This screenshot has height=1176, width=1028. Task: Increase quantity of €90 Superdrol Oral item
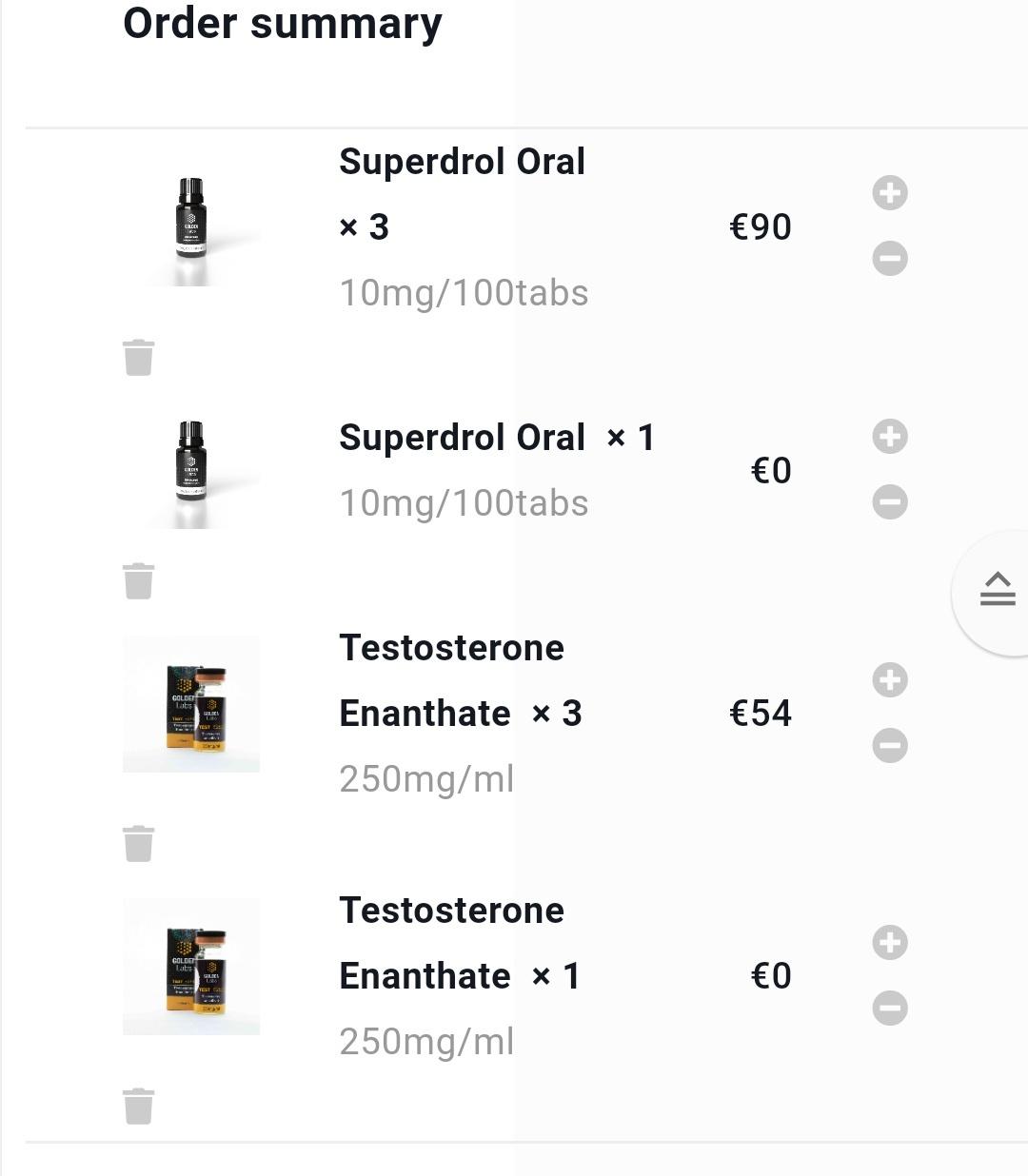(x=890, y=193)
